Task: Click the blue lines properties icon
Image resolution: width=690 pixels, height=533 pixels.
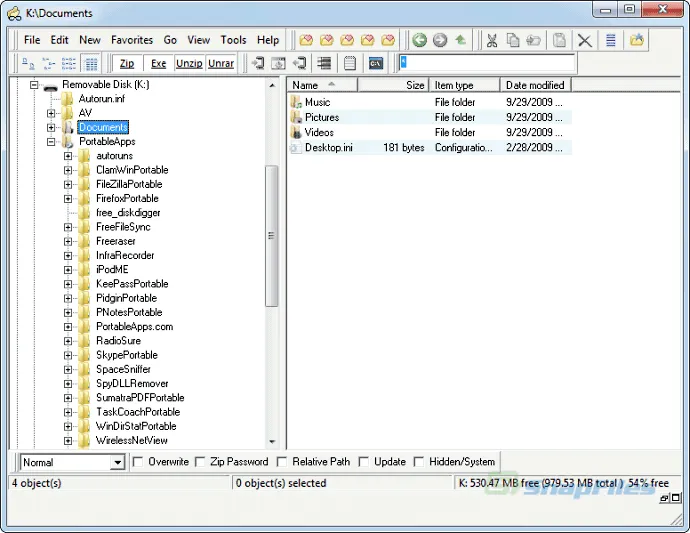Action: click(x=610, y=40)
